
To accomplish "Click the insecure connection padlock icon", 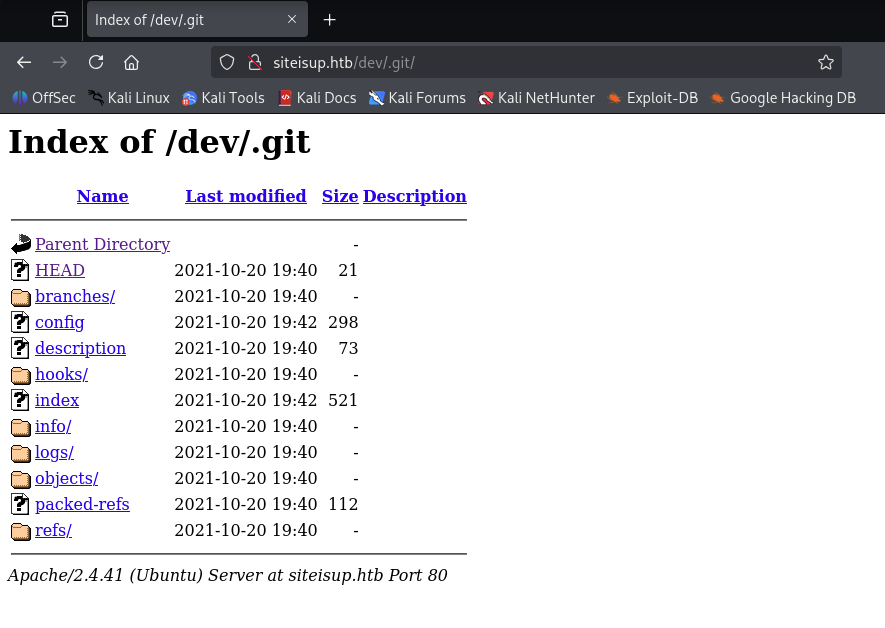I will pos(254,62).
